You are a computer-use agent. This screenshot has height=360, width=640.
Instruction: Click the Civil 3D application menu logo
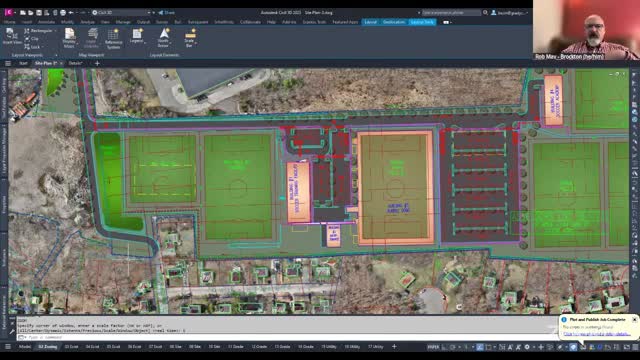point(8,13)
